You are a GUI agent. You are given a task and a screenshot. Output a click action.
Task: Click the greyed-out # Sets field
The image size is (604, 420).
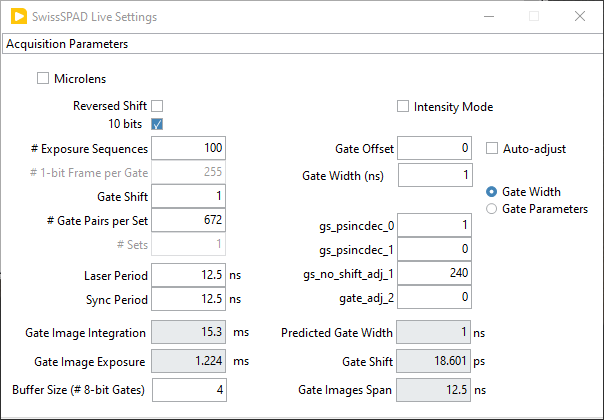point(188,244)
